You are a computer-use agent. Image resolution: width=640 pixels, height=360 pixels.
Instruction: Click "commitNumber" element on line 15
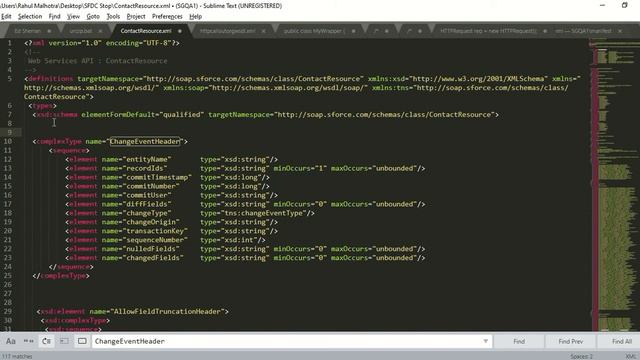pyautogui.click(x=151, y=186)
